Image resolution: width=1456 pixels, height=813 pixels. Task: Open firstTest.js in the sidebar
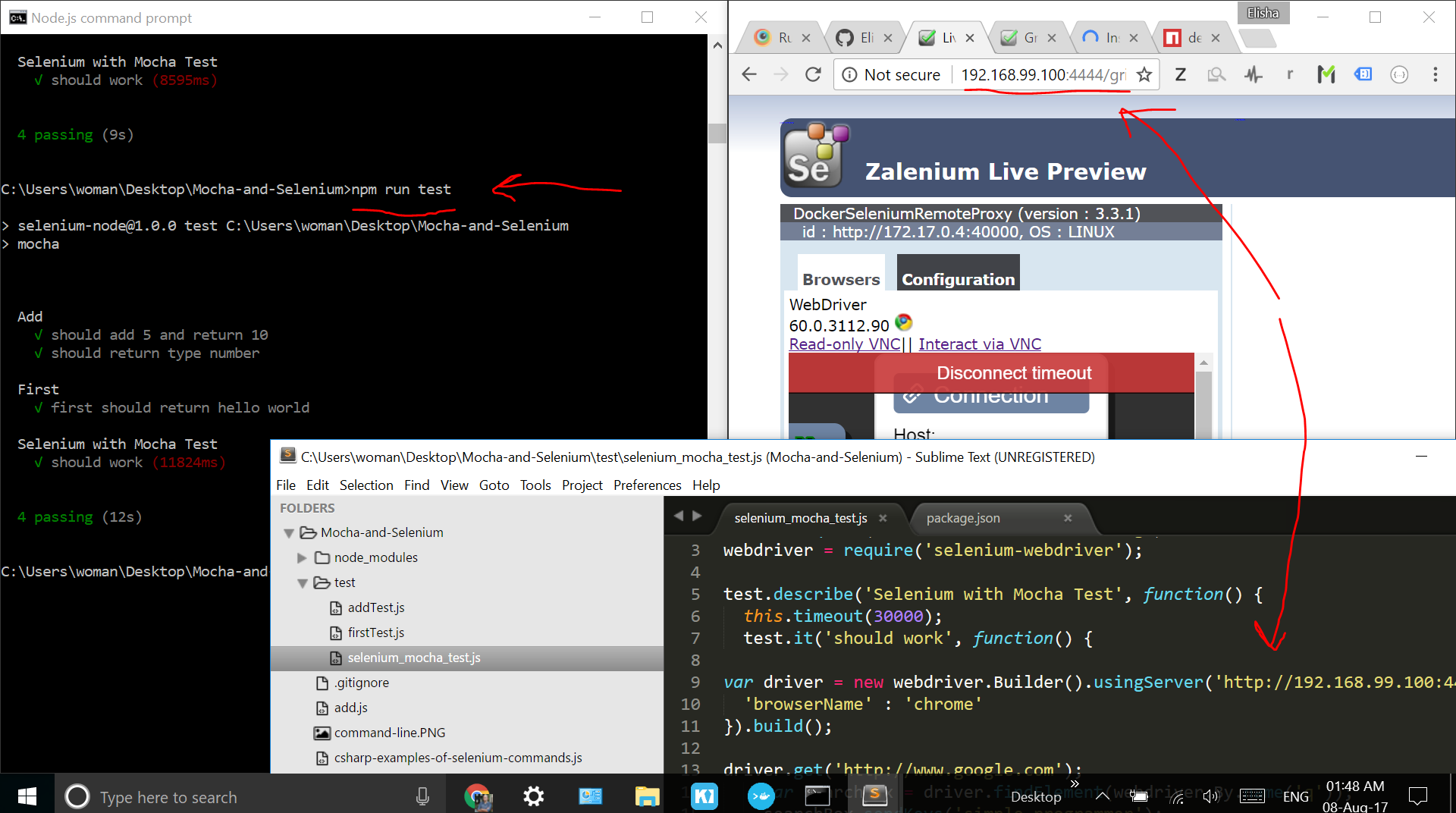pos(376,633)
